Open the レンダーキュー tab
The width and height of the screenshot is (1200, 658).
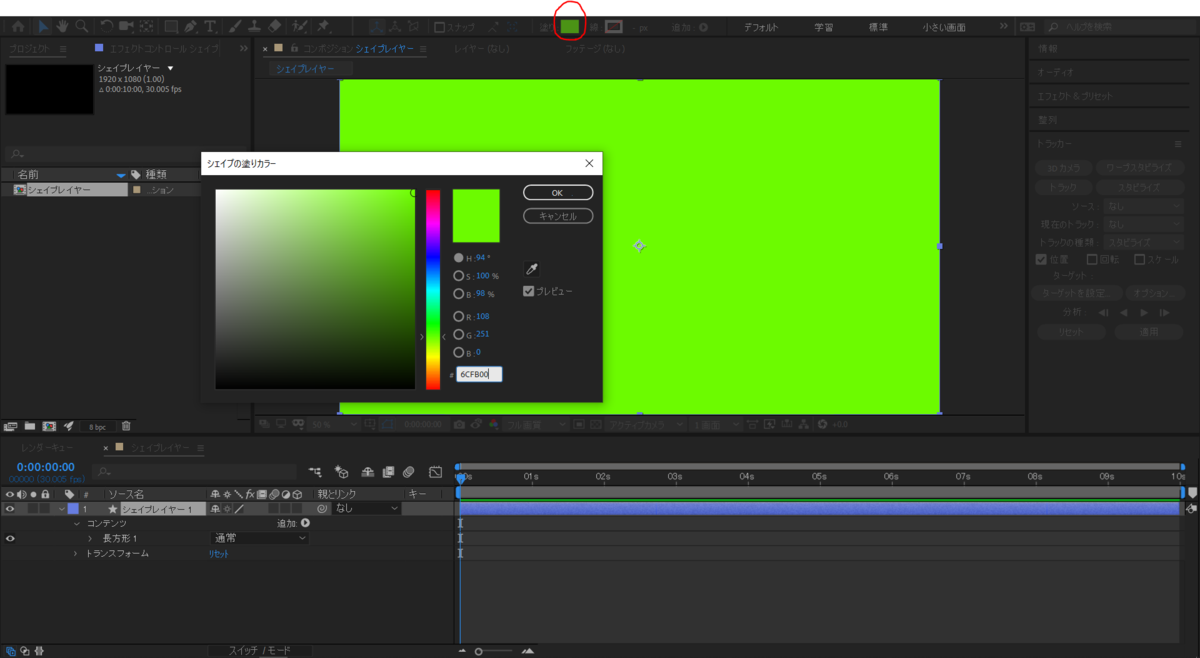(x=48, y=448)
